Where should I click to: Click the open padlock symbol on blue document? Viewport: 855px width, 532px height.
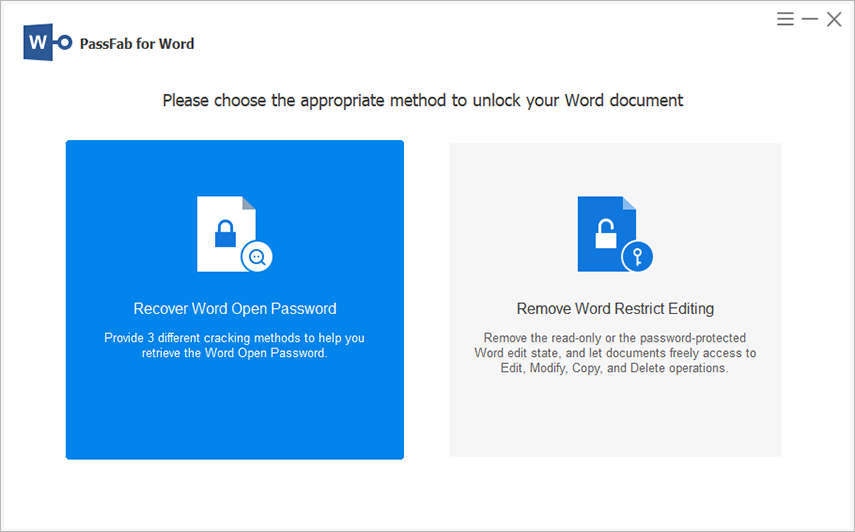tap(605, 235)
